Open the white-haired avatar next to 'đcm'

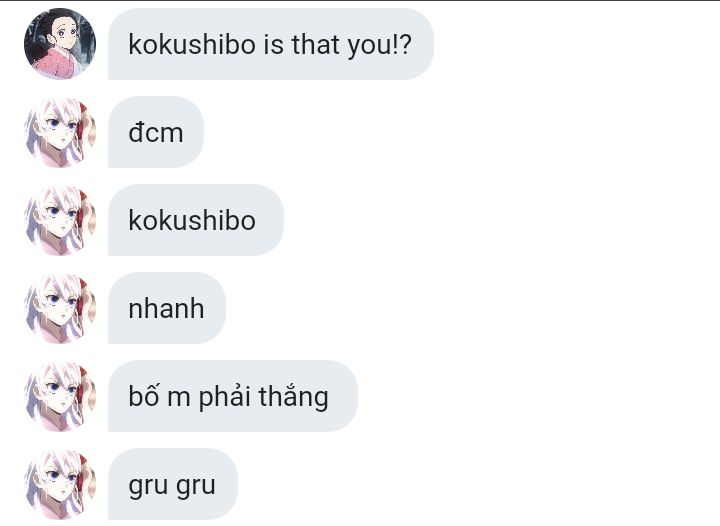[60, 132]
